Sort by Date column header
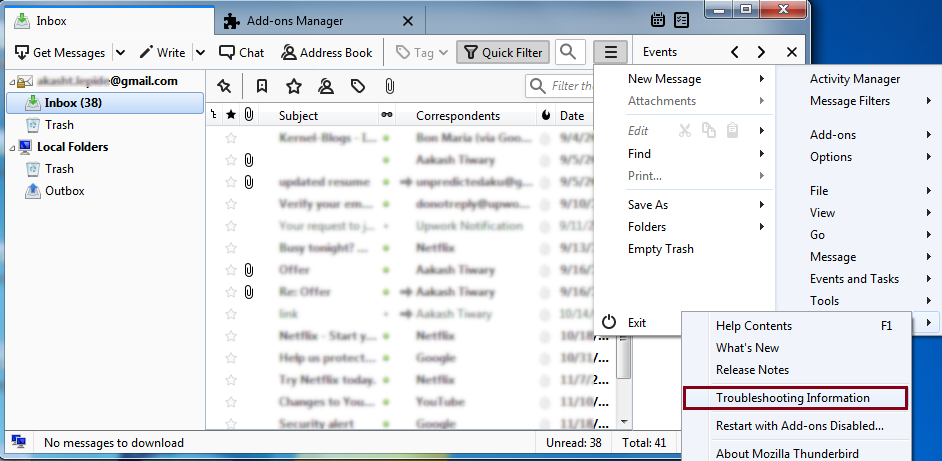This screenshot has width=942, height=461. 573,116
